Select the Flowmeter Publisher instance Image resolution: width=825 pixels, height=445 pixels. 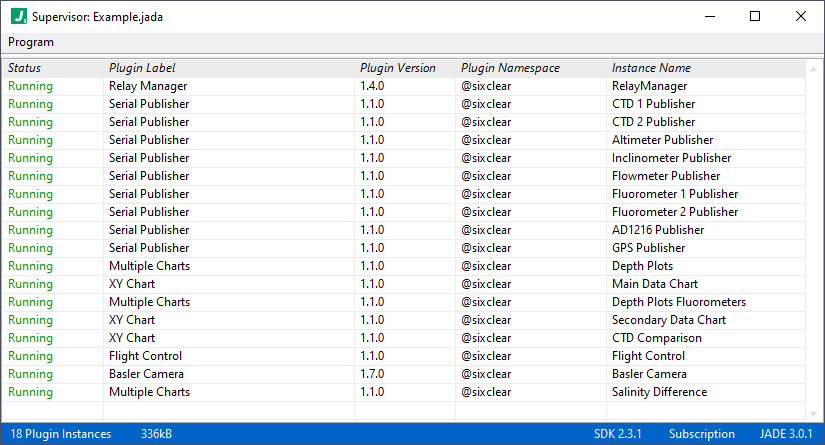(x=666, y=176)
